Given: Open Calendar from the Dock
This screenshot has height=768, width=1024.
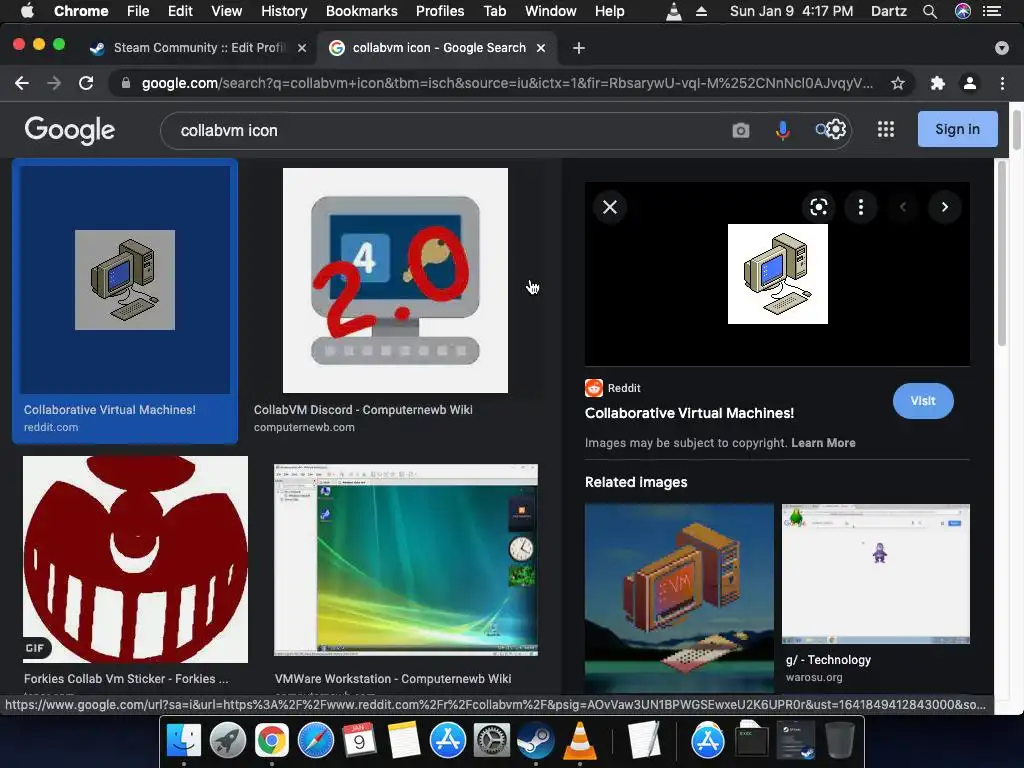Looking at the screenshot, I should tap(359, 741).
